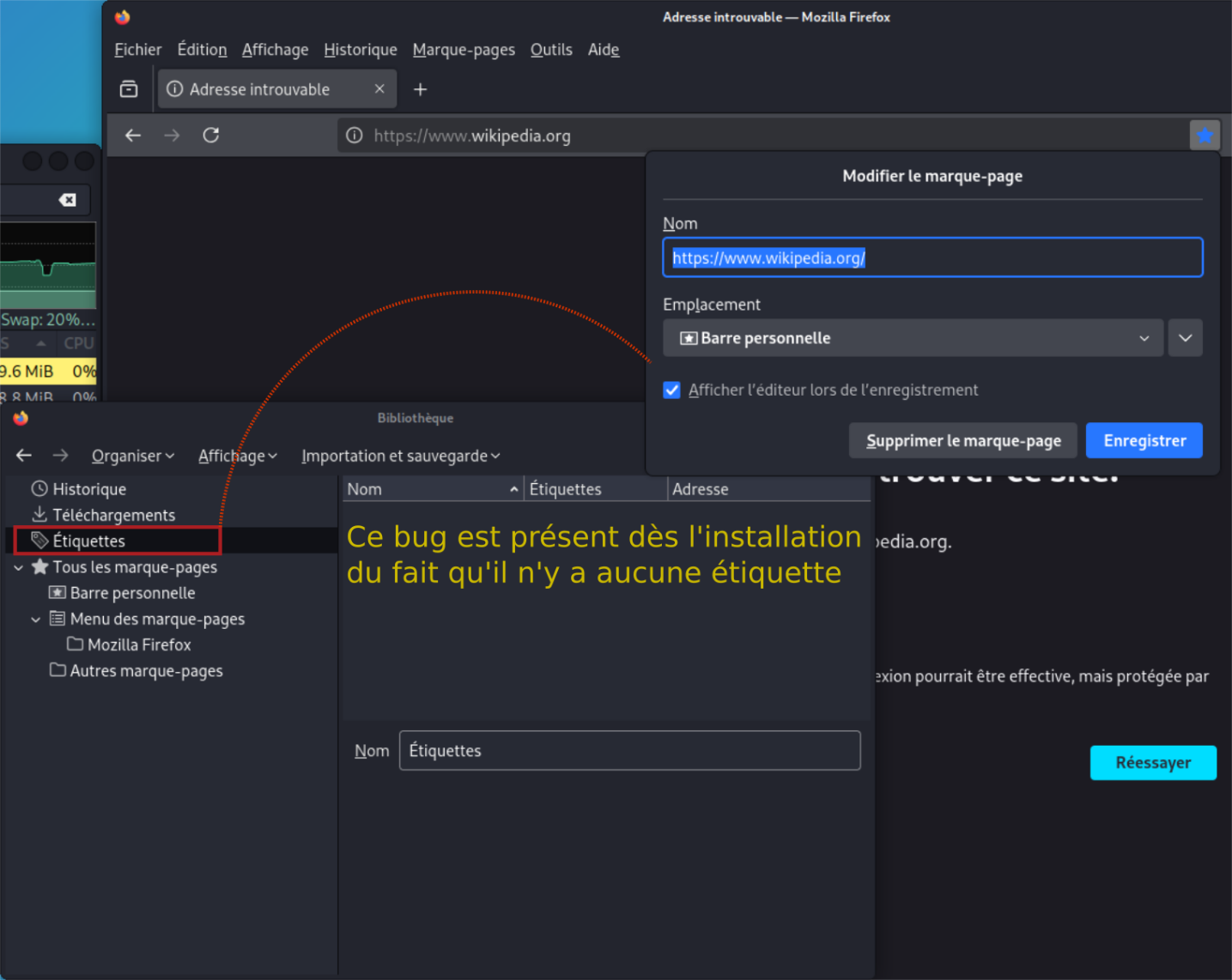Click the site info icon in URL bar

tap(354, 136)
